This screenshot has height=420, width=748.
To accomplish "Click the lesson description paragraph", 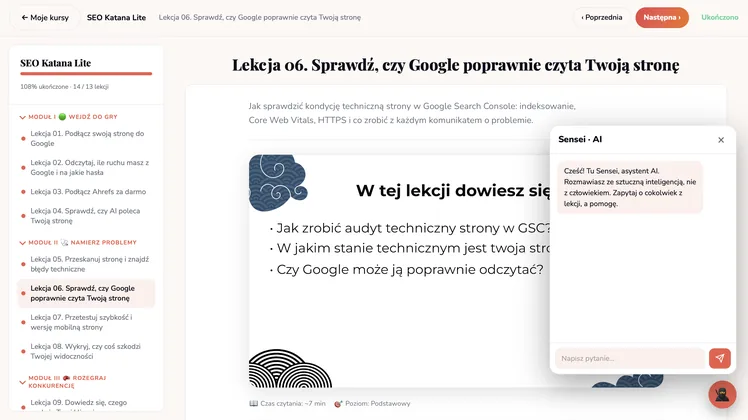I will tap(412, 113).
